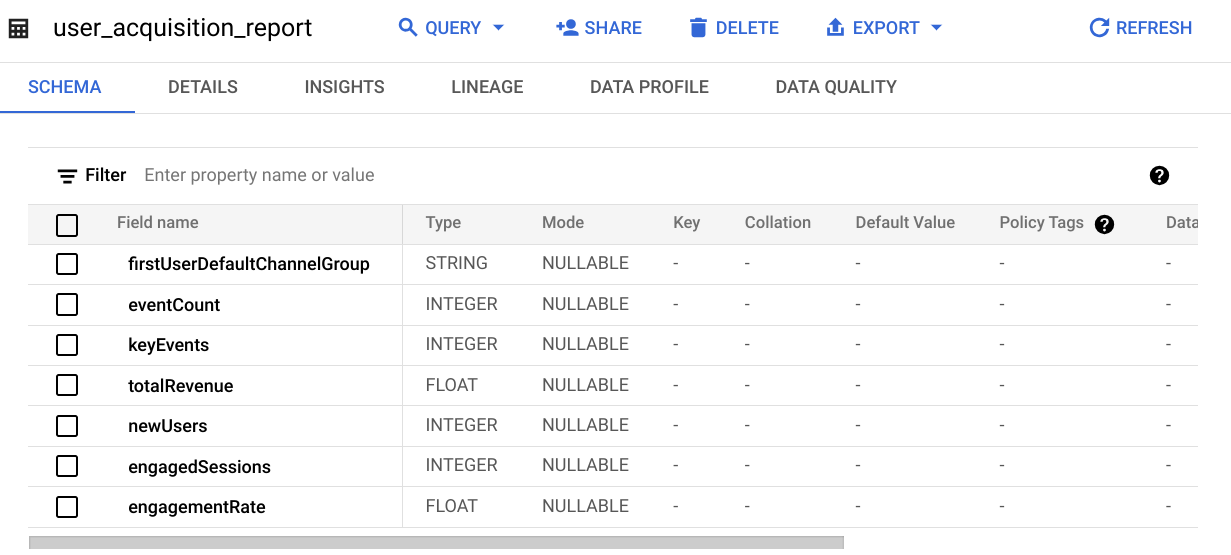Expand the Export dropdown arrow

click(937, 28)
